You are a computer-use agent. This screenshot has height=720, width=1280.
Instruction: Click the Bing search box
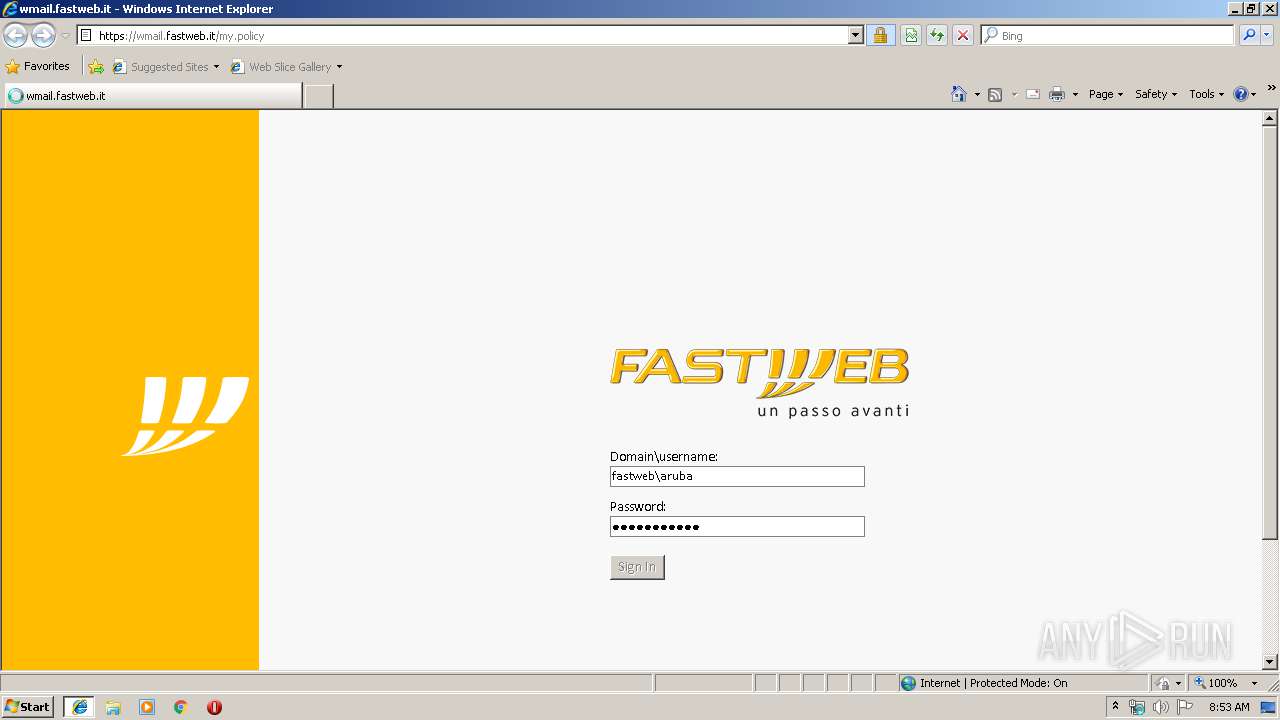tap(1107, 35)
